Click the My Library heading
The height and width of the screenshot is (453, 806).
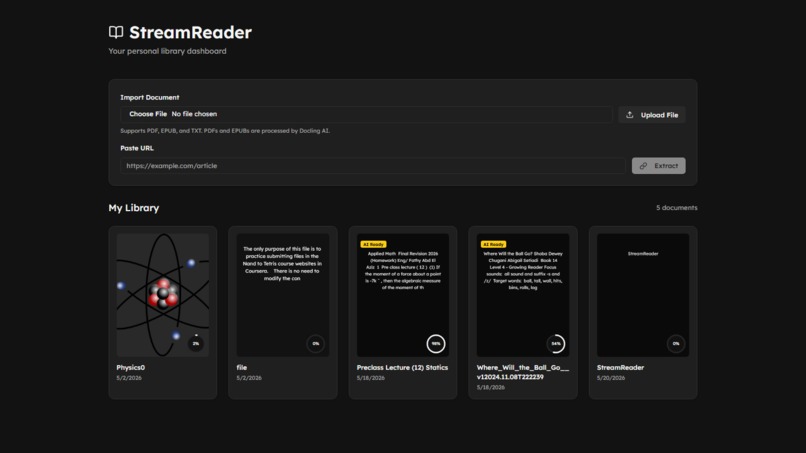[134, 208]
